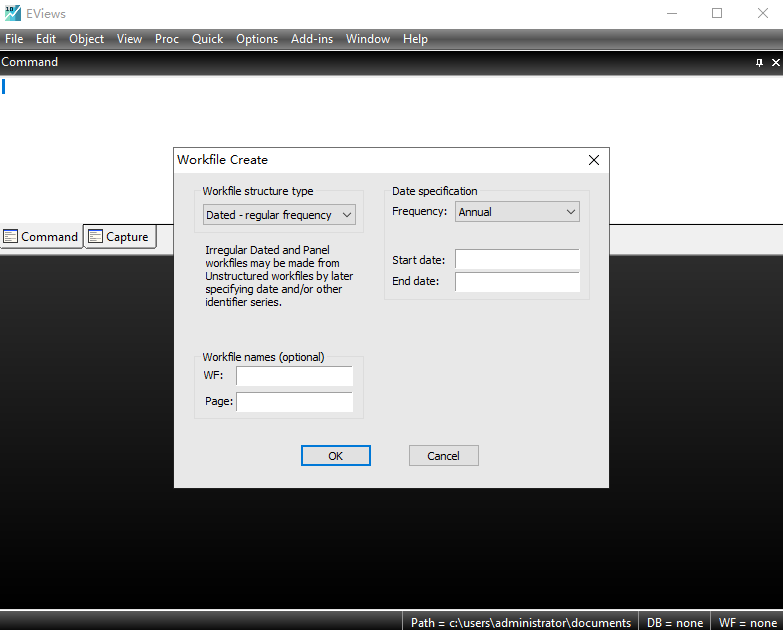Cancel the Workfile Create dialog
Screen dimensions: 783x630
pyautogui.click(x=443, y=456)
